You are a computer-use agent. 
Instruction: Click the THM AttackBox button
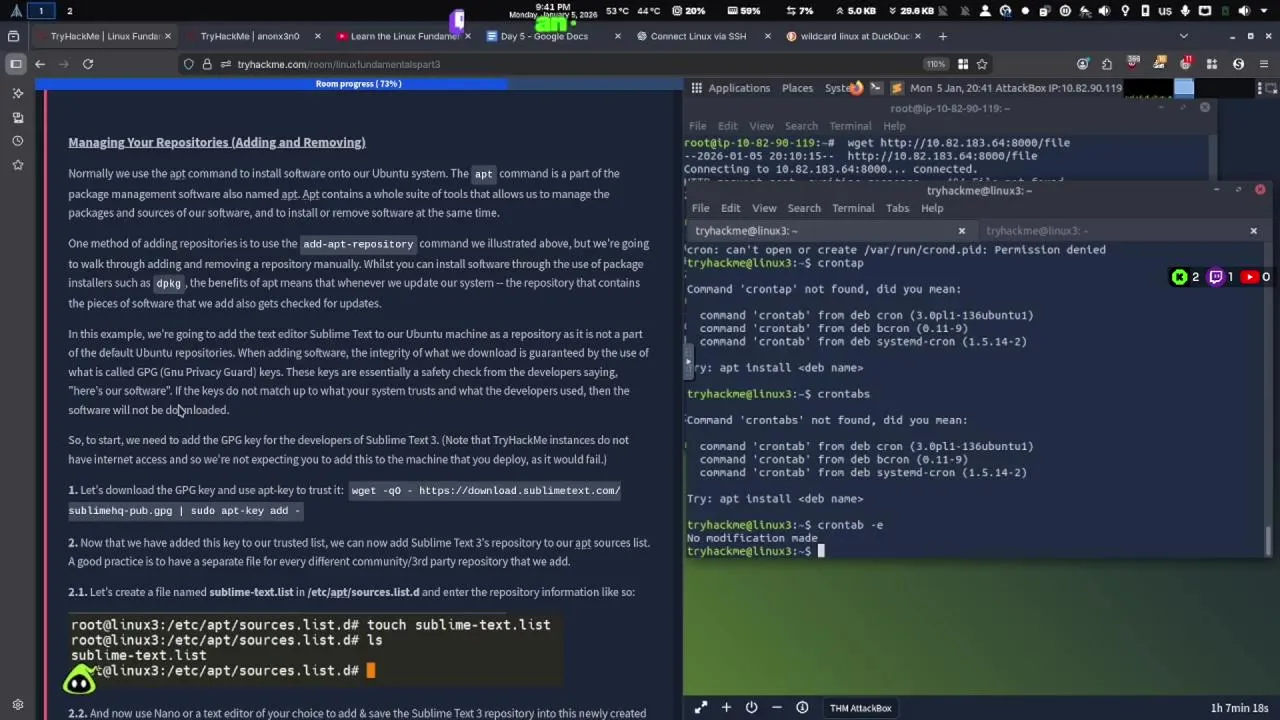[860, 708]
